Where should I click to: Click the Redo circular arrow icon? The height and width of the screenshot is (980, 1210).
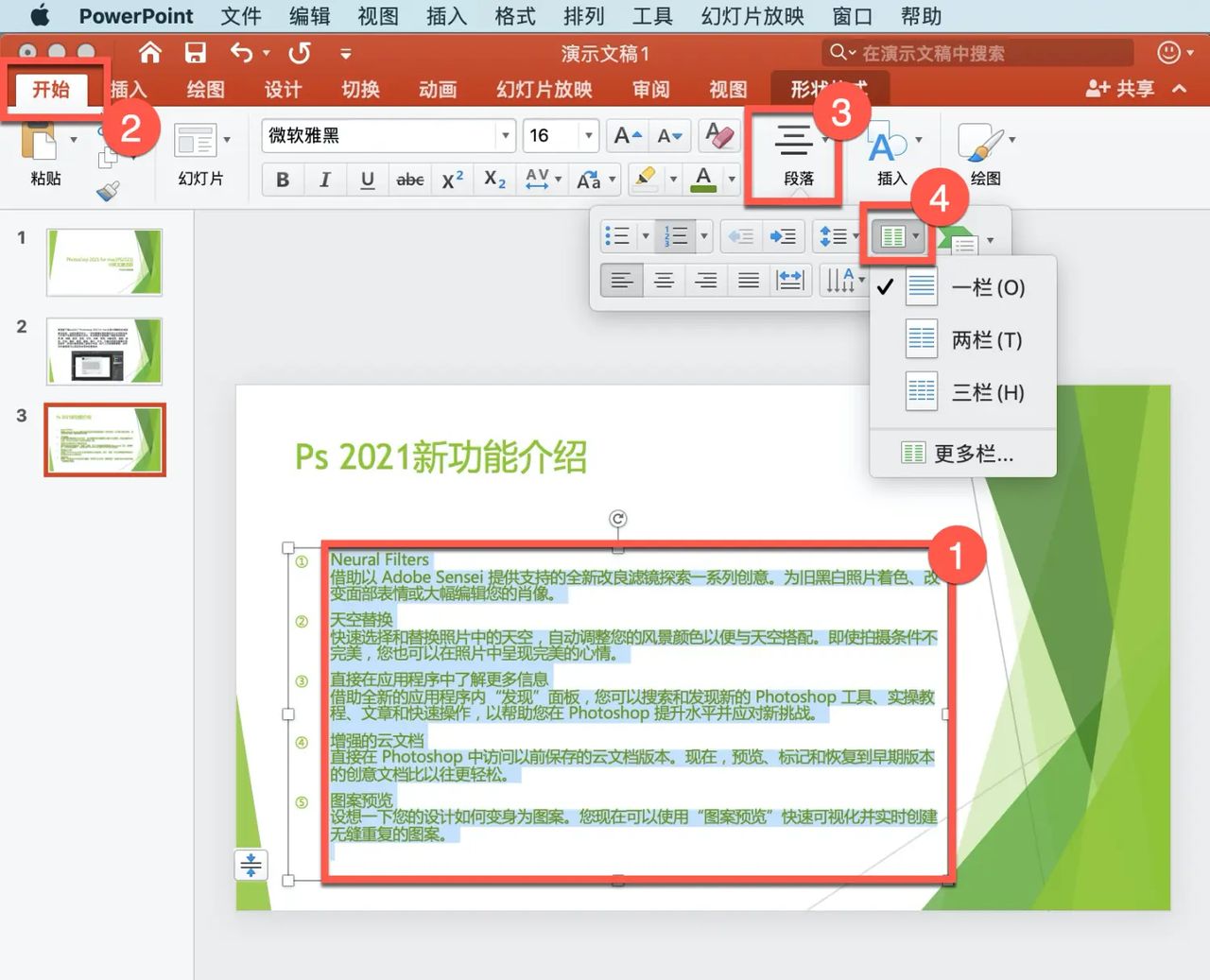[300, 53]
